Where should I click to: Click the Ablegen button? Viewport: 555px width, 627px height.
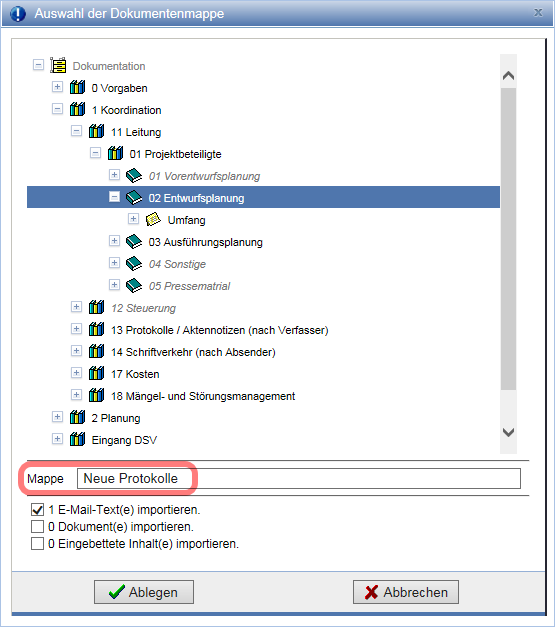coord(144,592)
